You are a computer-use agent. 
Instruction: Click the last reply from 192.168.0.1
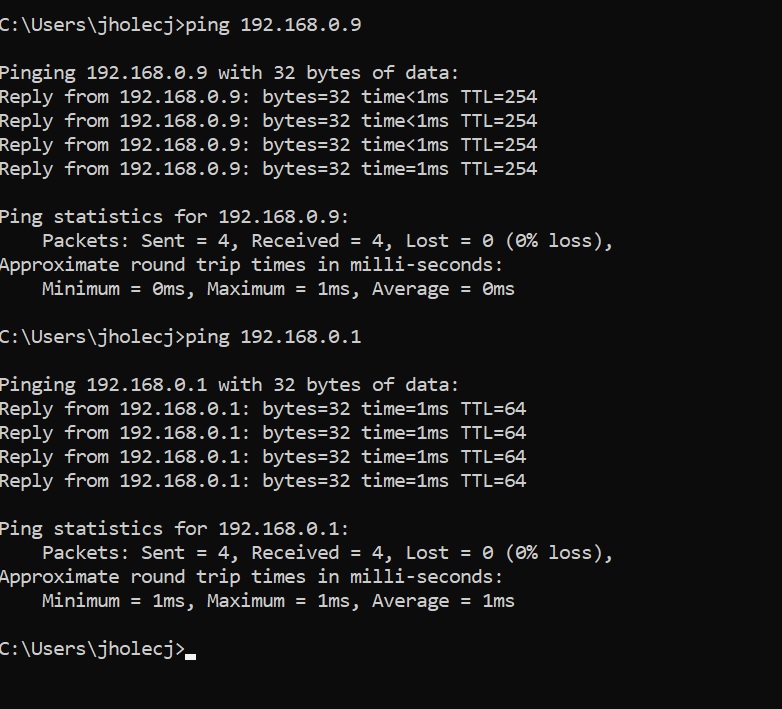click(x=262, y=481)
